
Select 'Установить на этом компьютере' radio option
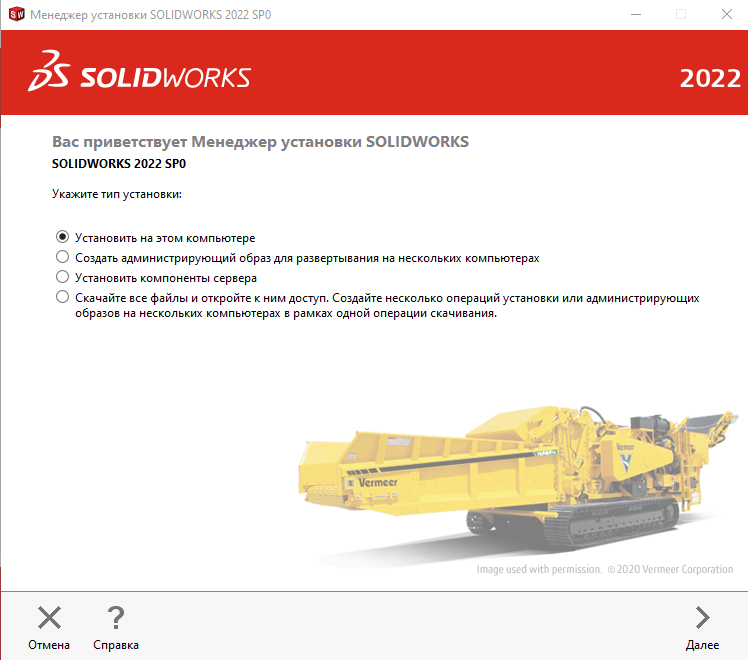(x=62, y=237)
